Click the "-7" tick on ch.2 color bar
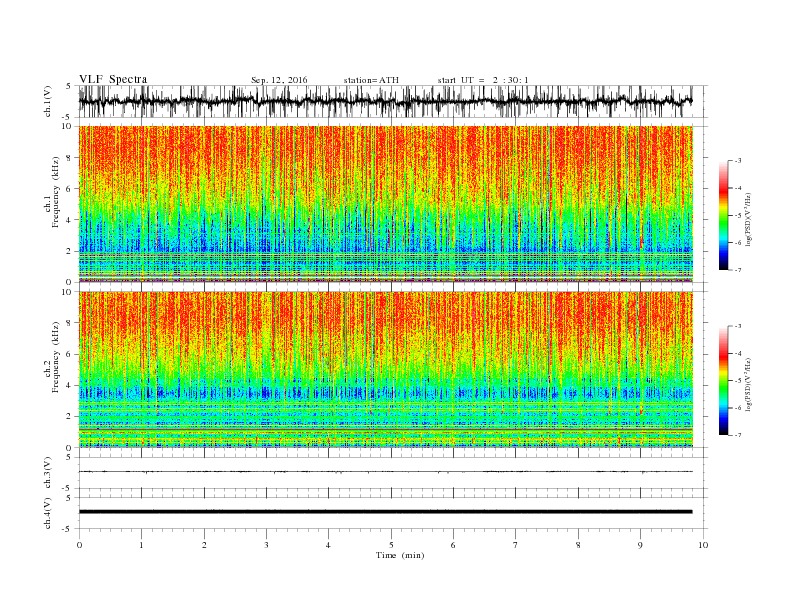The height and width of the screenshot is (612, 792). [738, 435]
